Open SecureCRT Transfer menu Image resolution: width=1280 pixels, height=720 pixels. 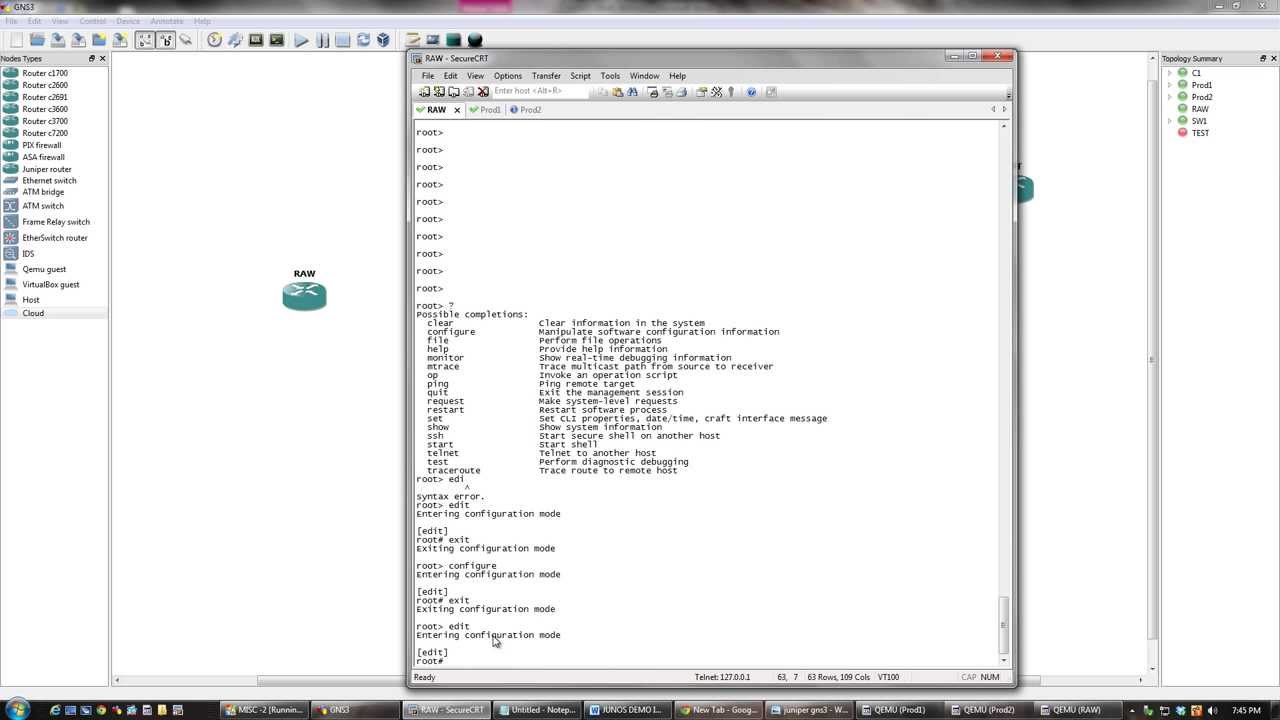click(x=546, y=76)
